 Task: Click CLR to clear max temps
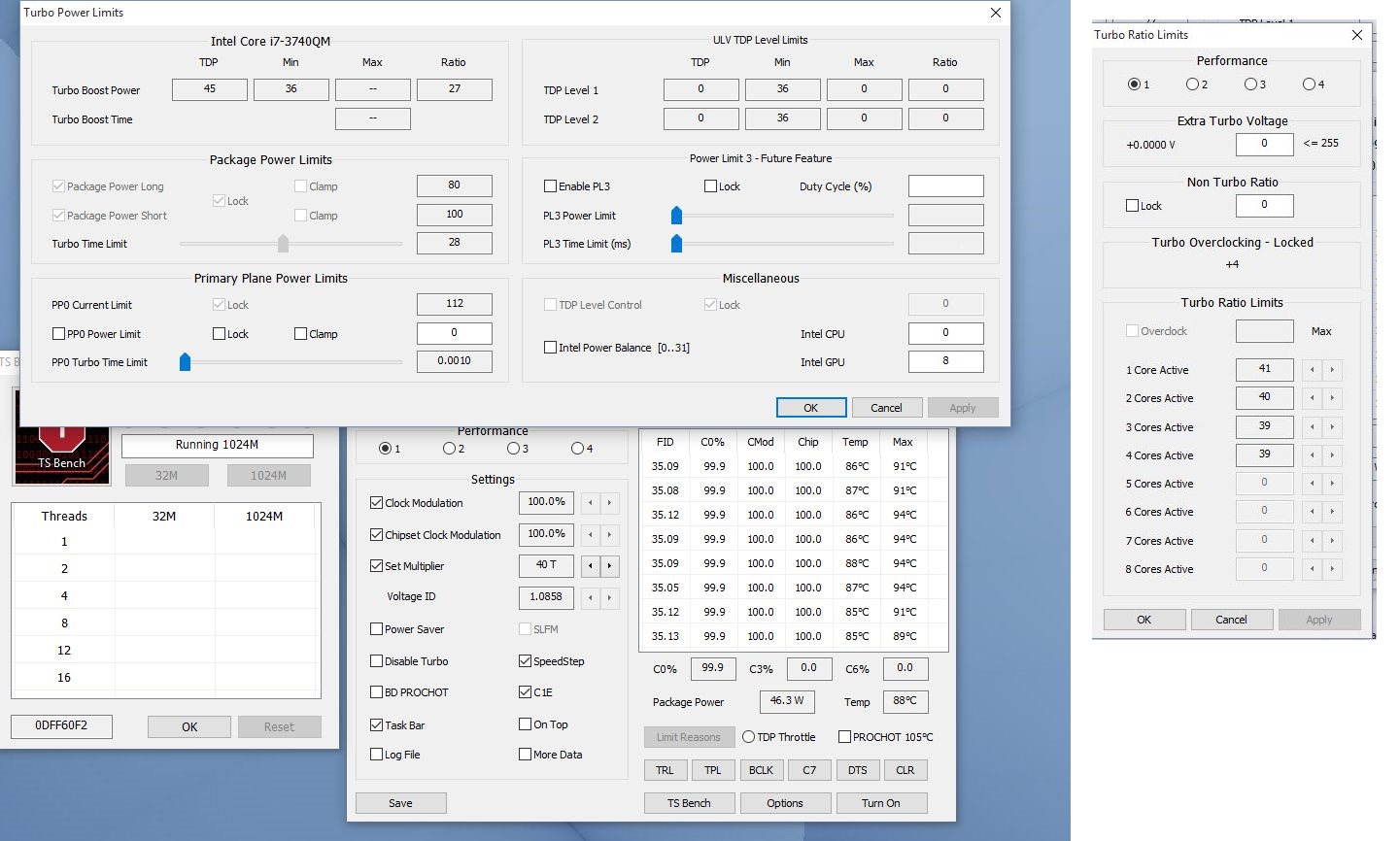click(x=905, y=770)
